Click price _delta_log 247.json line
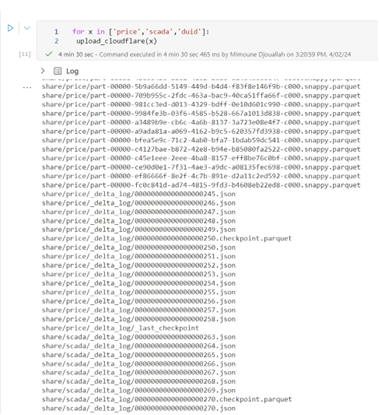Viewport: 379px width, 415px height. [x=139, y=212]
